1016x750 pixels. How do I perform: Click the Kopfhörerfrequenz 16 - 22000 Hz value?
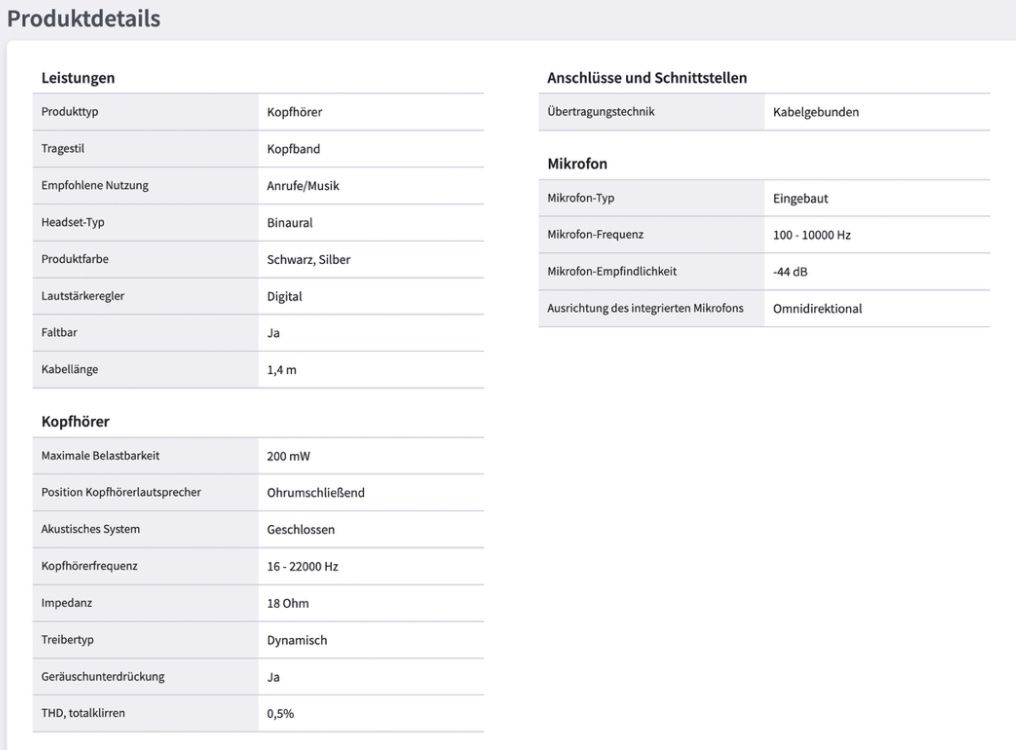(x=303, y=567)
